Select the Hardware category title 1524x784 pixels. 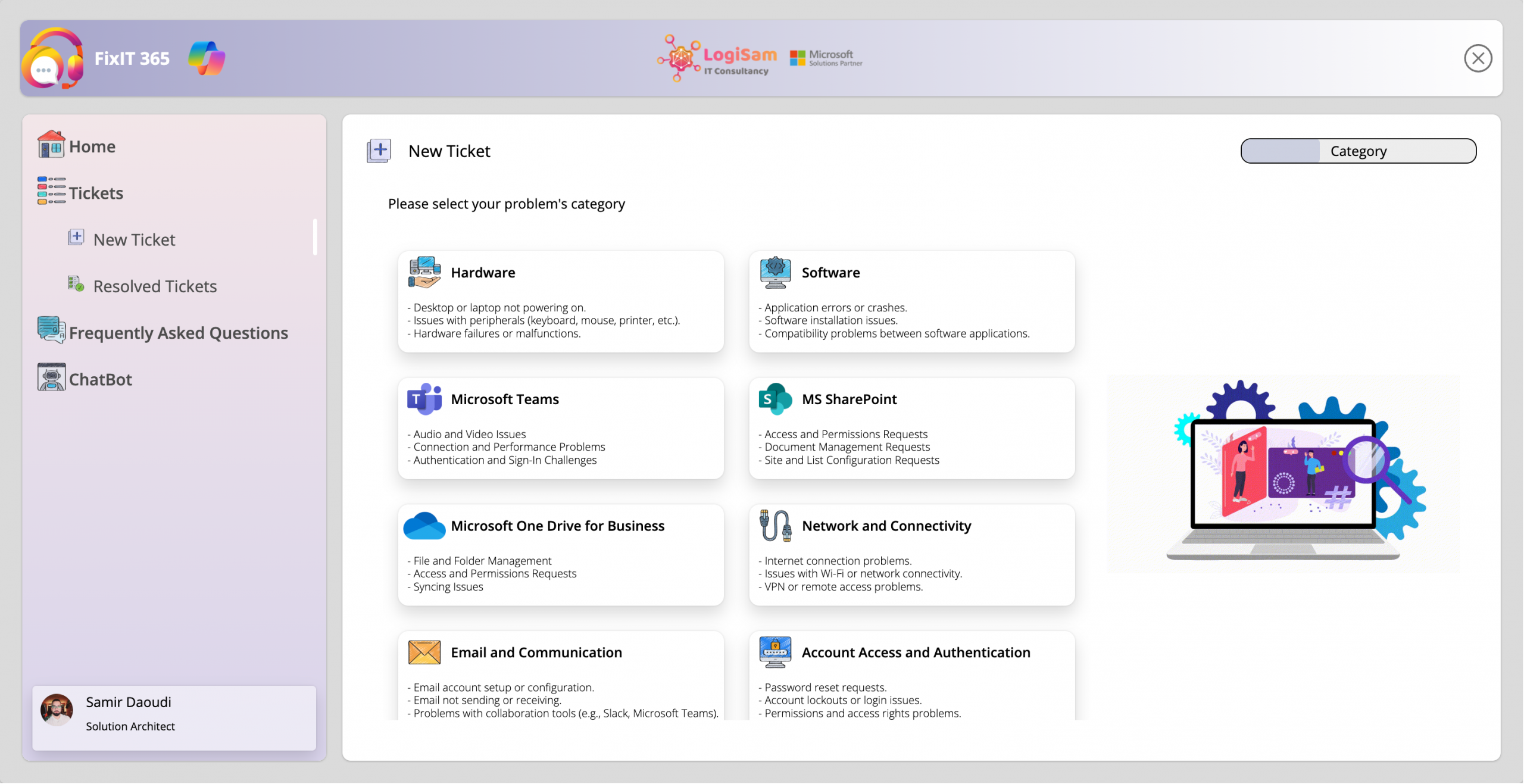click(483, 273)
